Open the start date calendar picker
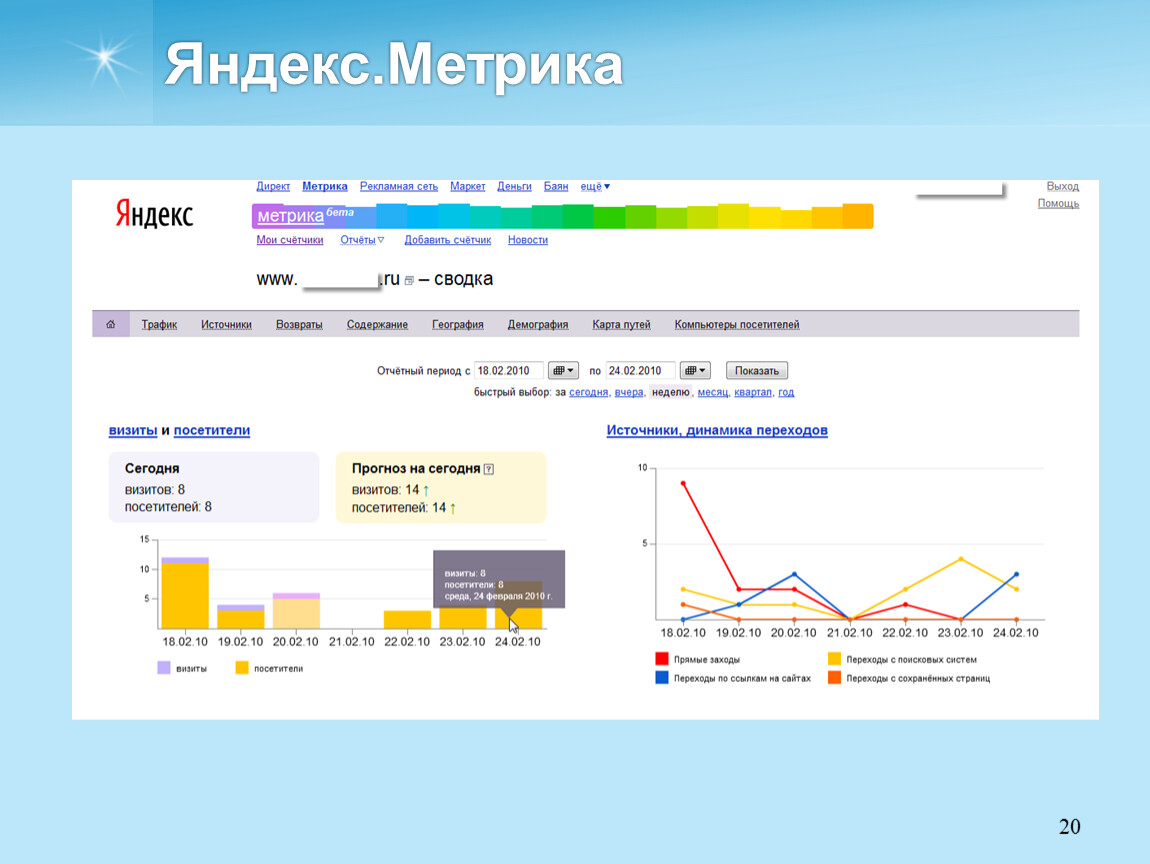This screenshot has height=864, width=1150. (x=563, y=370)
